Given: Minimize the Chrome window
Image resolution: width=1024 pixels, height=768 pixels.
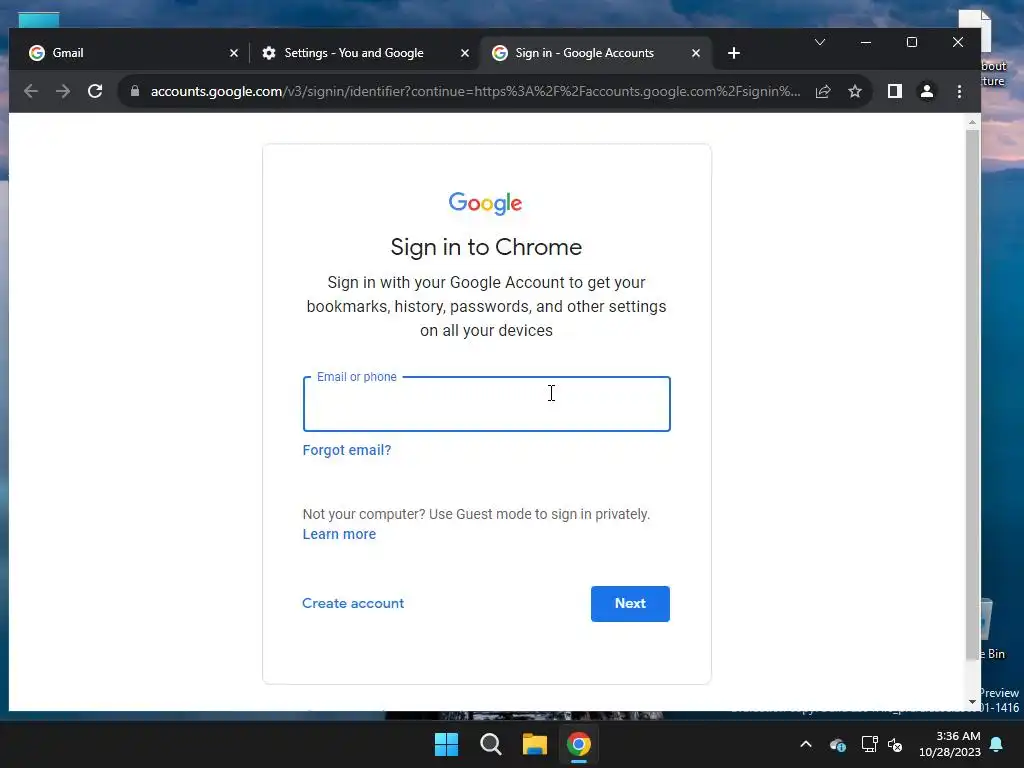Looking at the screenshot, I should click(866, 42).
